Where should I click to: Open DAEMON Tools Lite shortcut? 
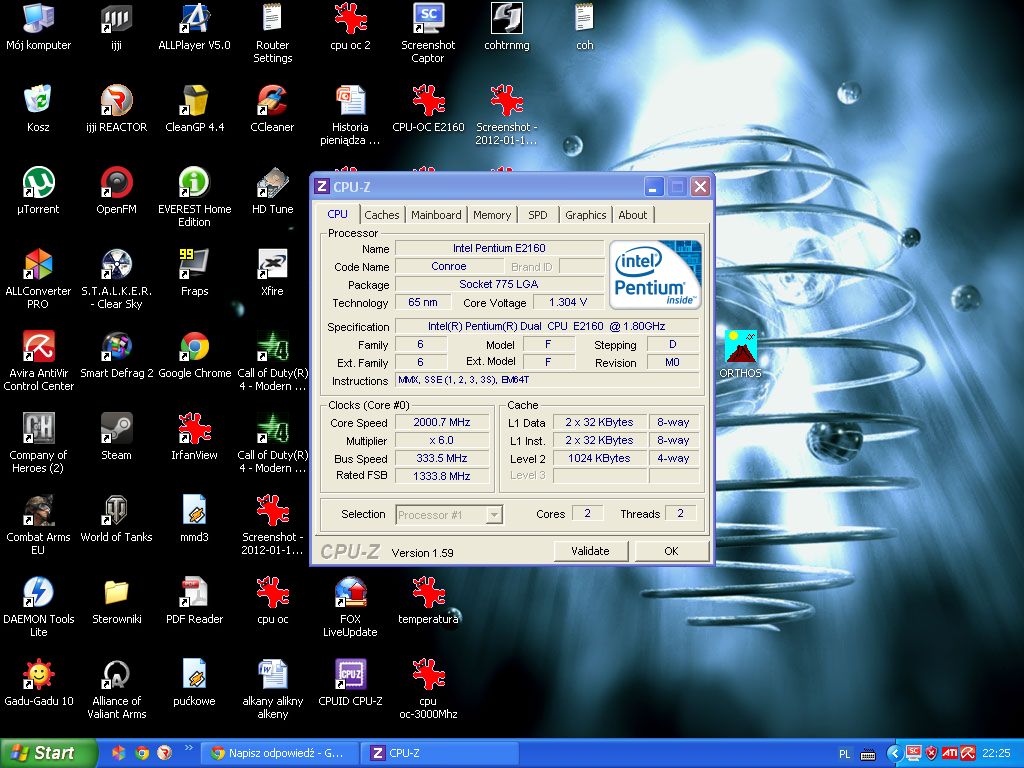(38, 594)
